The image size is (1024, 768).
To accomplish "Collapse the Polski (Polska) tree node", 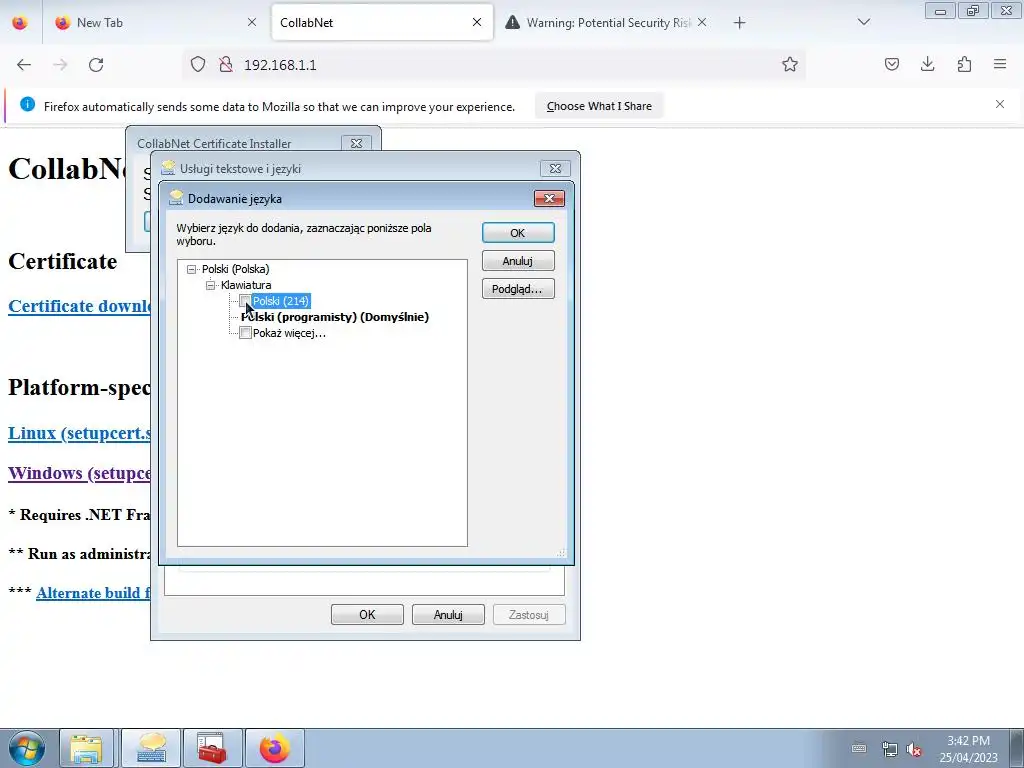I will [191, 269].
